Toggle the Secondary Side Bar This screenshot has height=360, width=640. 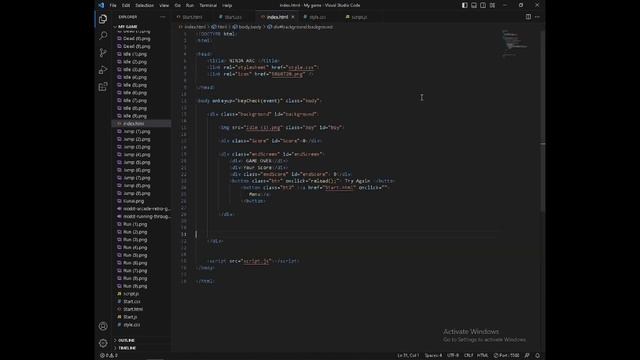[483, 5]
